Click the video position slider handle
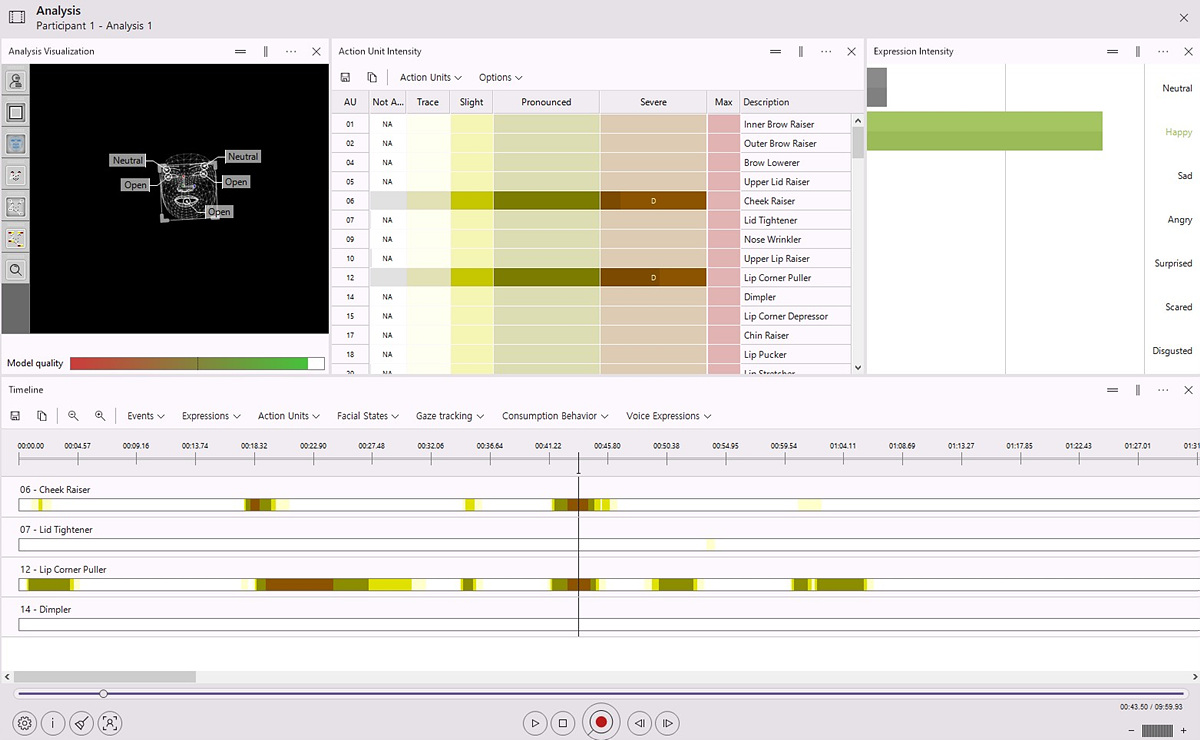1200x740 pixels. [x=103, y=693]
